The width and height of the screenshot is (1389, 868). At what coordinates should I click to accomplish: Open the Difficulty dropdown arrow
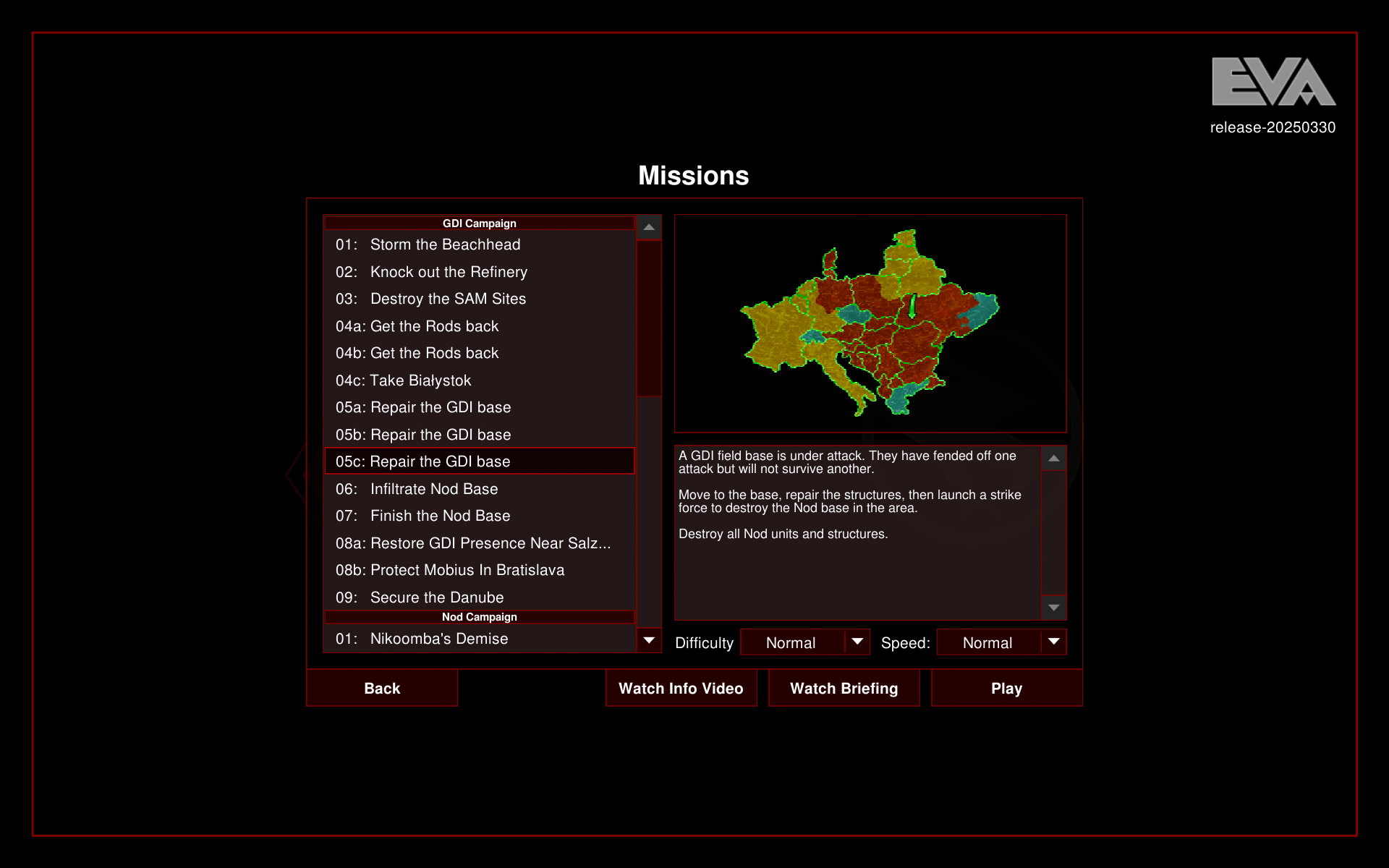click(x=857, y=642)
